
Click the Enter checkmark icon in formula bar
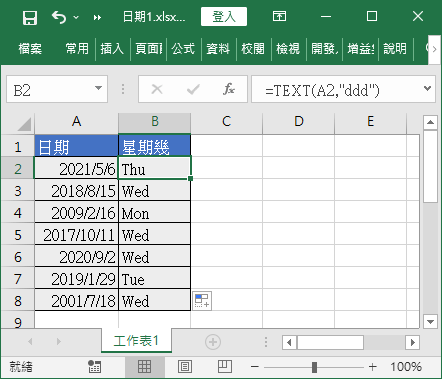coord(193,89)
